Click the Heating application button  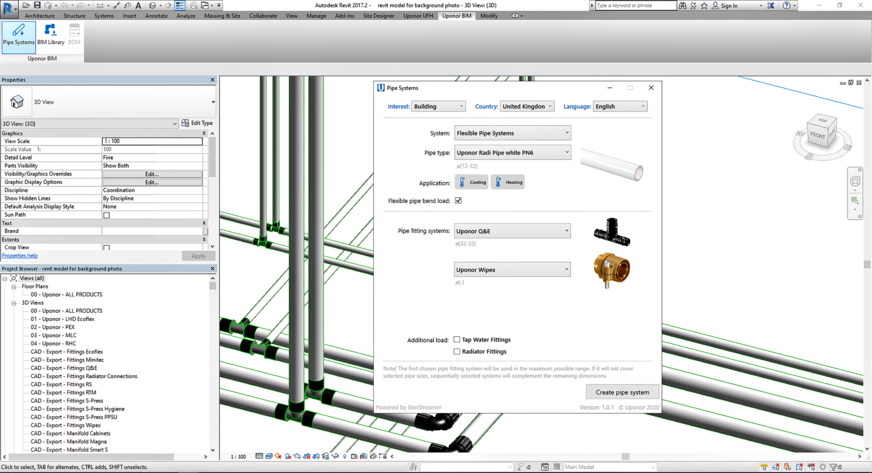click(x=508, y=182)
